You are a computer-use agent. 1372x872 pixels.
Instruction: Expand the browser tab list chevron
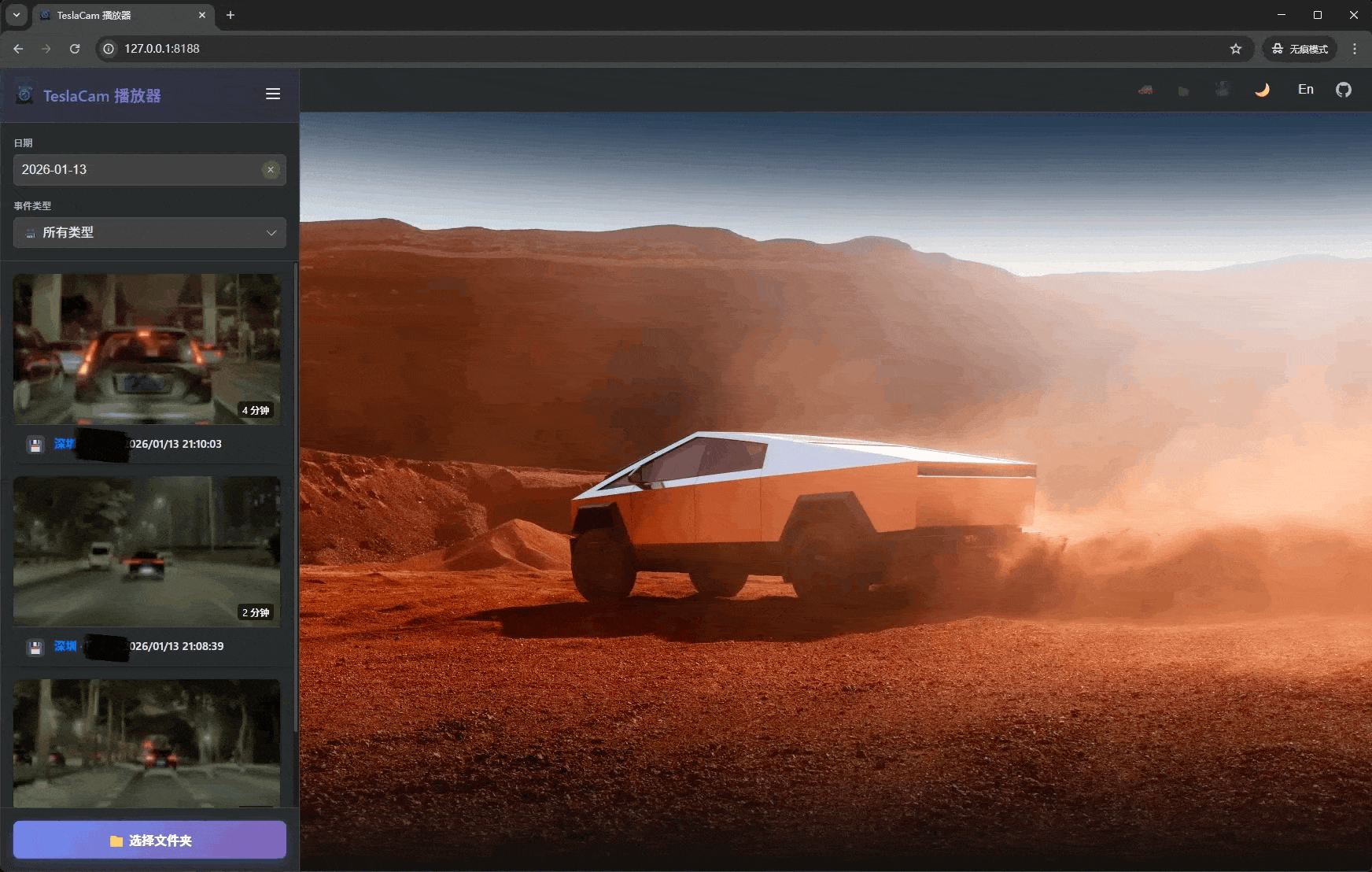coord(16,15)
